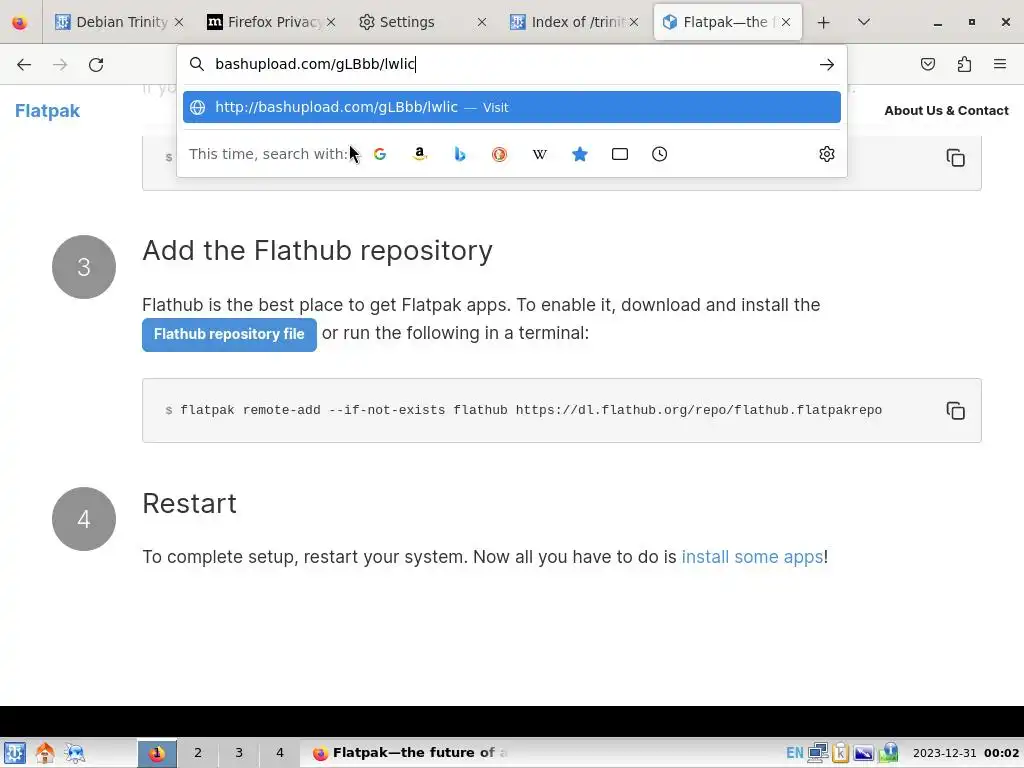The image size is (1024, 768).
Task: Open About Us & Contact link
Action: [x=946, y=110]
